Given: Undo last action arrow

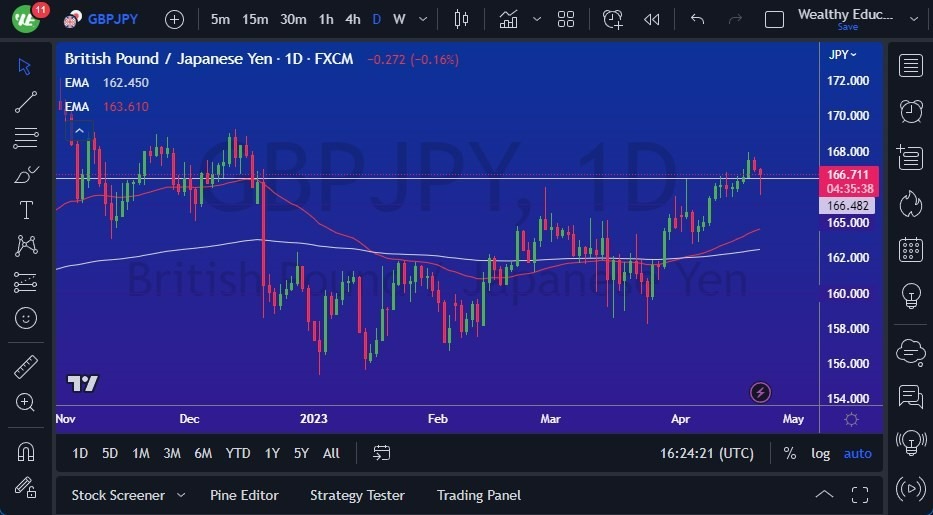Looking at the screenshot, I should [697, 20].
